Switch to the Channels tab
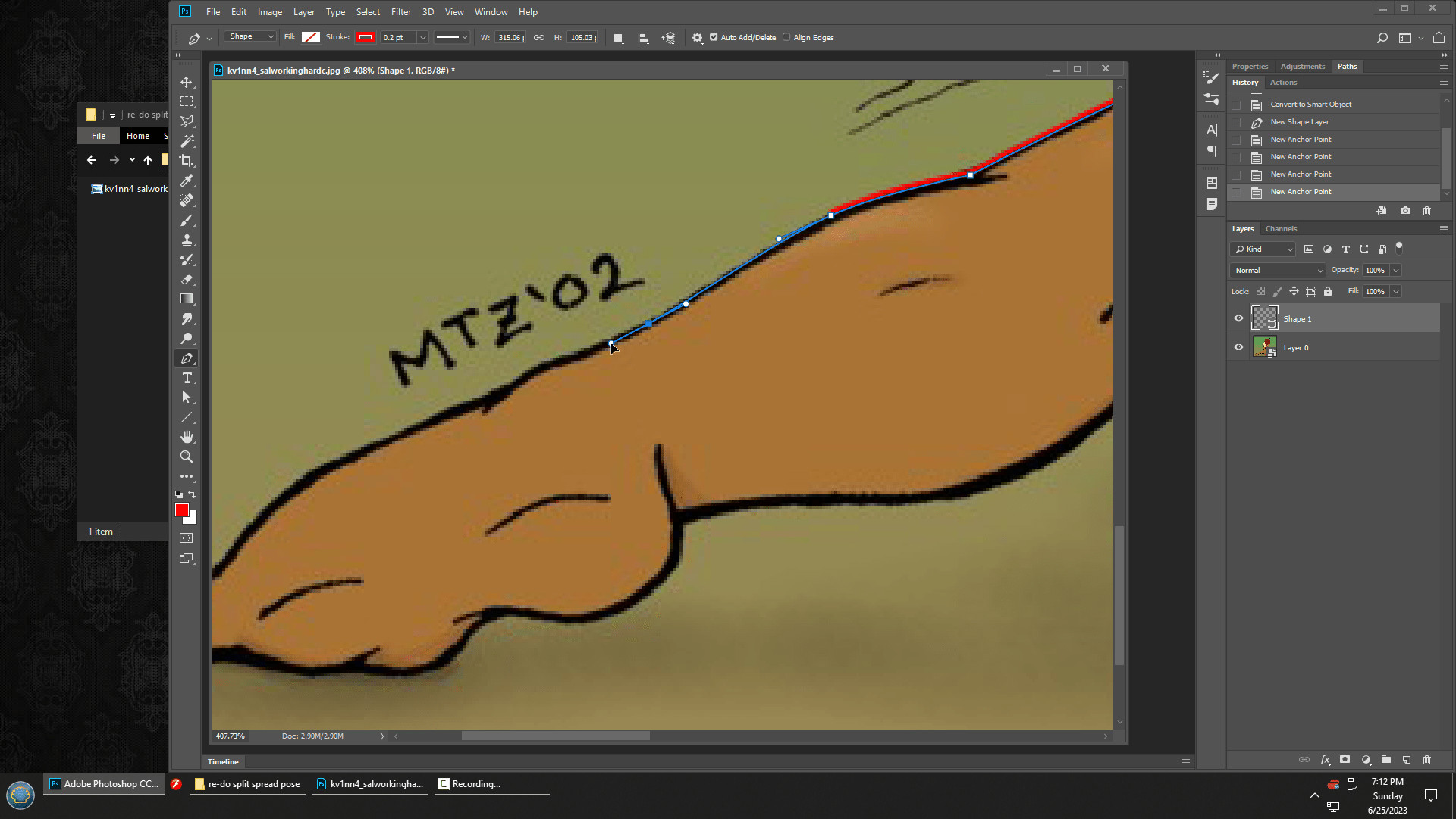The height and width of the screenshot is (819, 1456). coord(1281,228)
